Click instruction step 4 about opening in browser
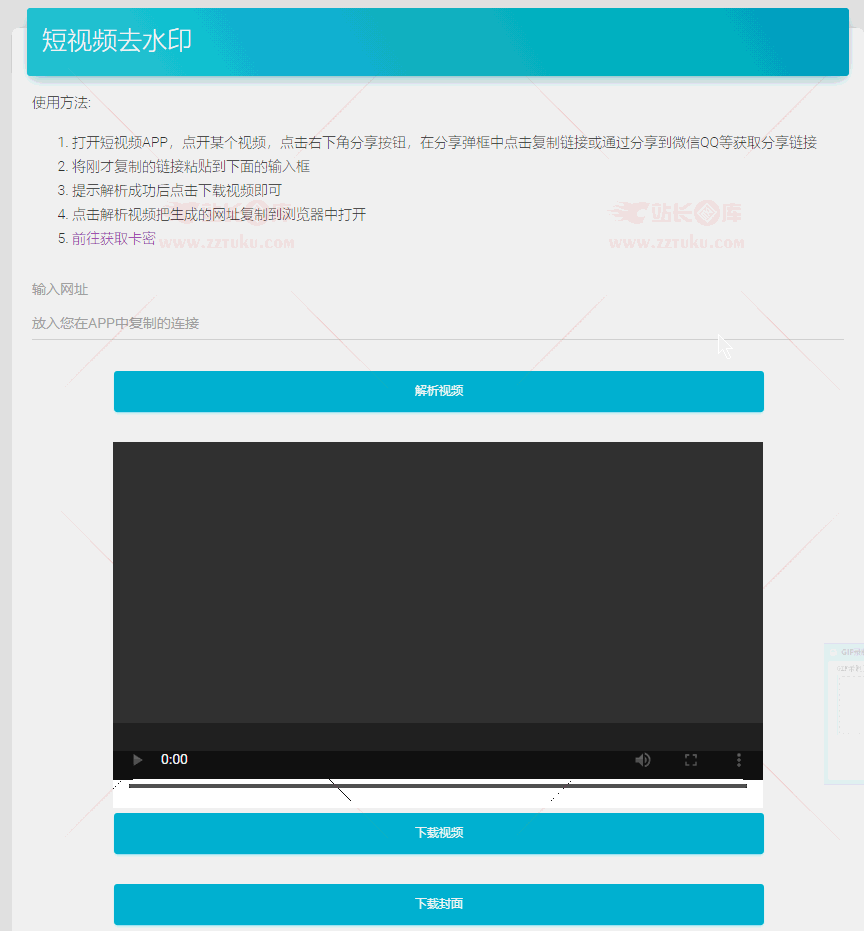Viewport: 864px width, 931px height. [x=219, y=214]
